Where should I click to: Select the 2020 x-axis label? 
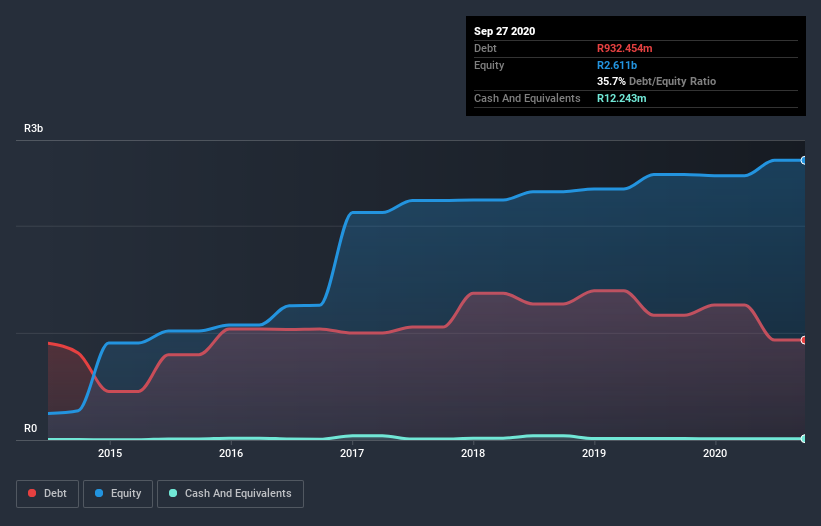point(715,453)
